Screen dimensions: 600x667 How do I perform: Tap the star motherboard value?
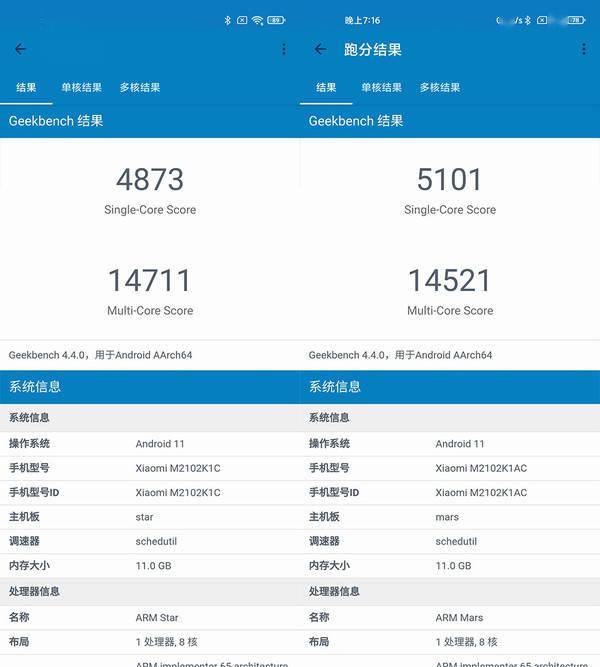[x=144, y=517]
